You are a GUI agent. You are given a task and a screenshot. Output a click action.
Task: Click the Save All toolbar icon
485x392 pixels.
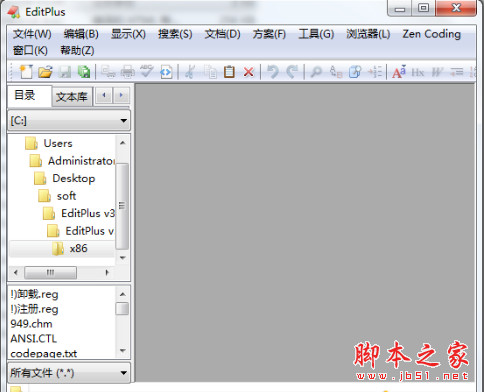click(x=84, y=72)
